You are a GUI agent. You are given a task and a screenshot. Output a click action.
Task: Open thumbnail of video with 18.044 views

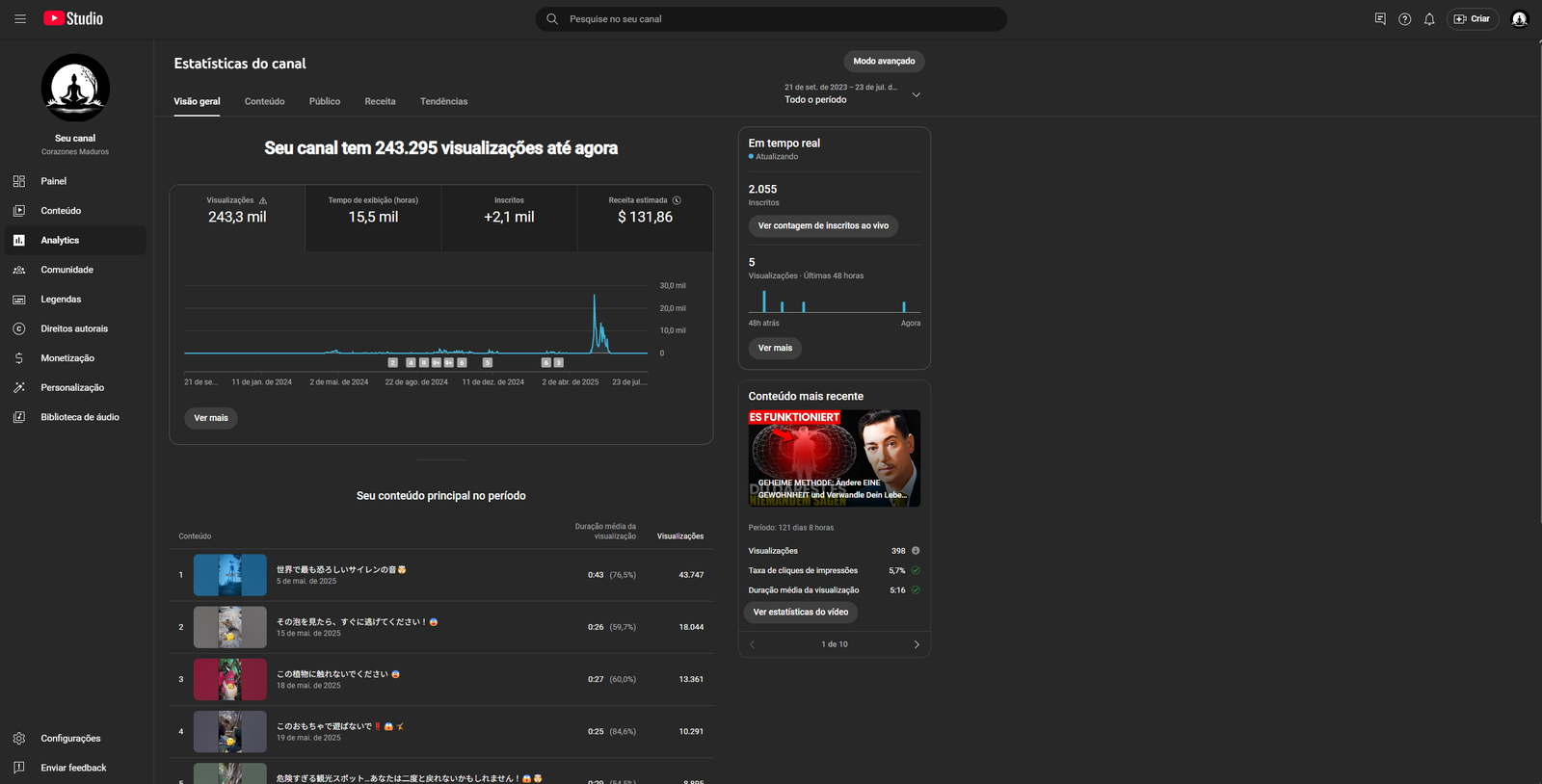230,627
